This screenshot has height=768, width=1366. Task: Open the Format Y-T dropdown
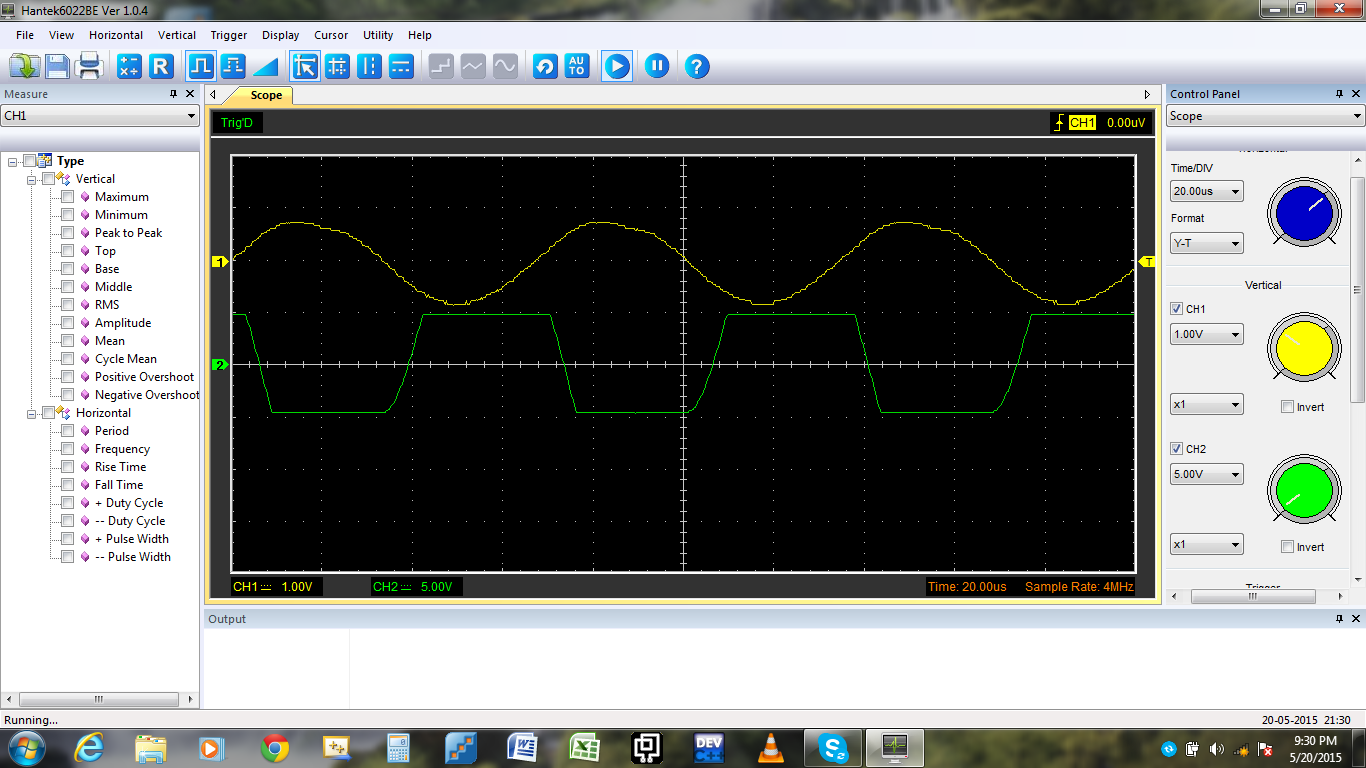click(1207, 243)
